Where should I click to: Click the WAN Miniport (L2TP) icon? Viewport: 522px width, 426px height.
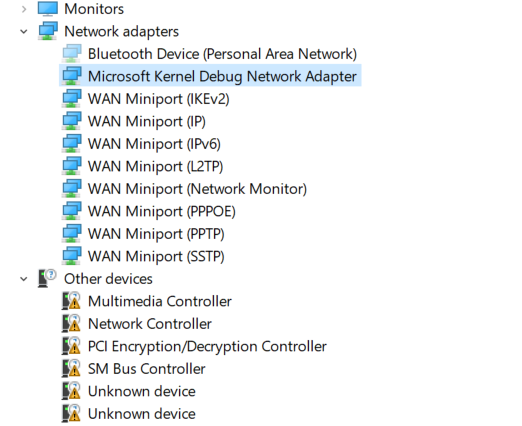(72, 166)
